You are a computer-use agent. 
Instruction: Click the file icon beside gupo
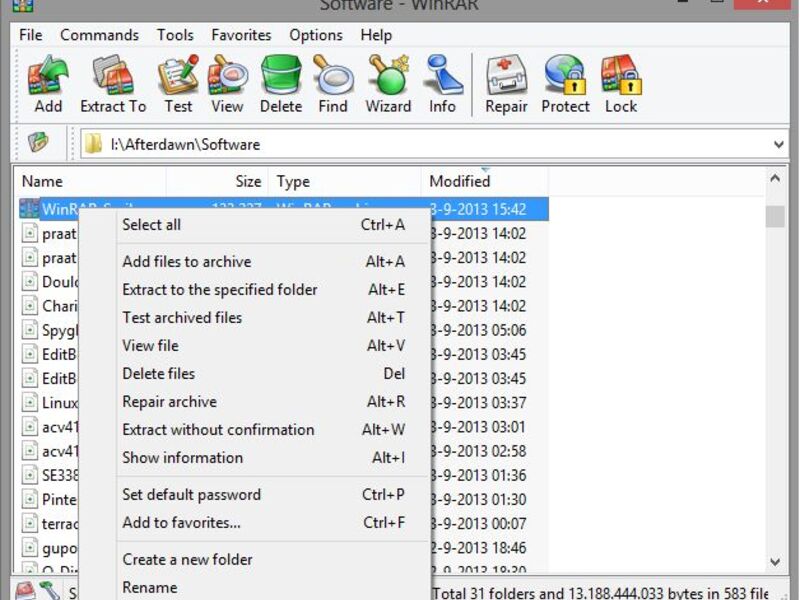pyautogui.click(x=30, y=547)
